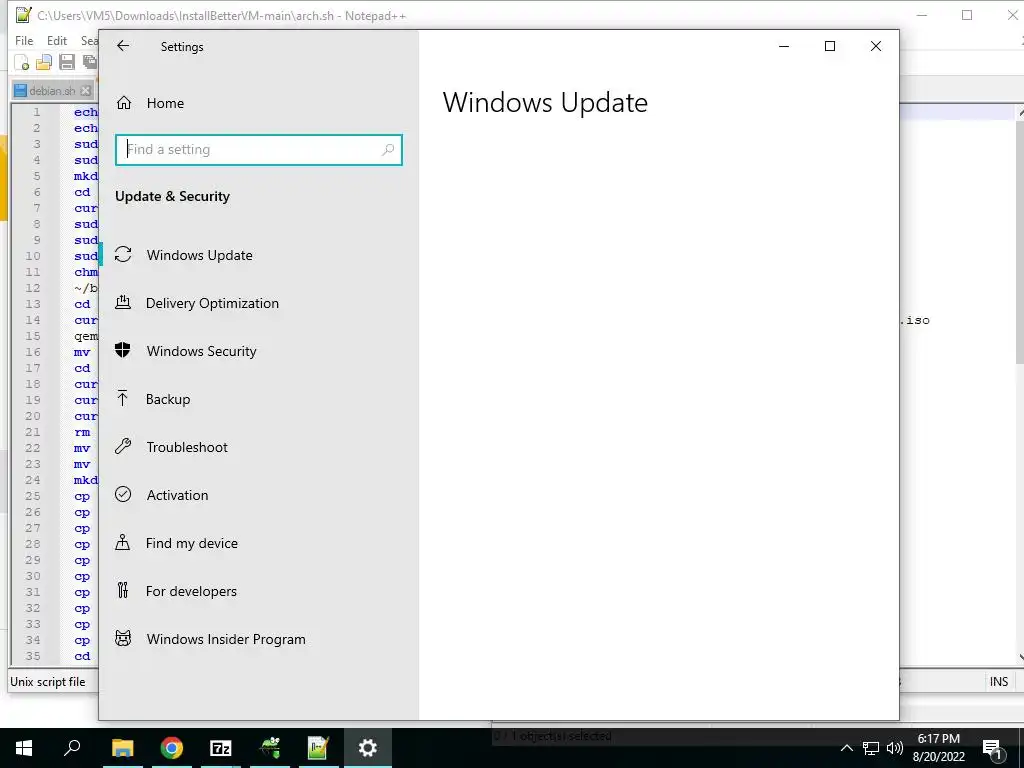Open Google Chrome from the taskbar
This screenshot has width=1024, height=768.
pyautogui.click(x=171, y=748)
